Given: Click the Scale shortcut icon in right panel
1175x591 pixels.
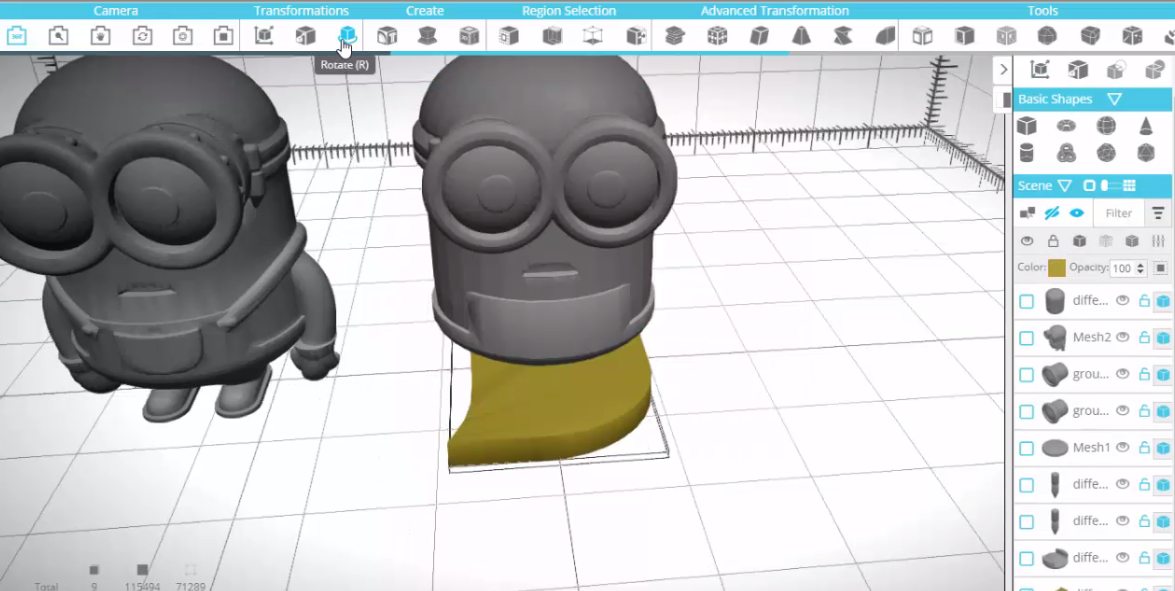Looking at the screenshot, I should click(1078, 70).
